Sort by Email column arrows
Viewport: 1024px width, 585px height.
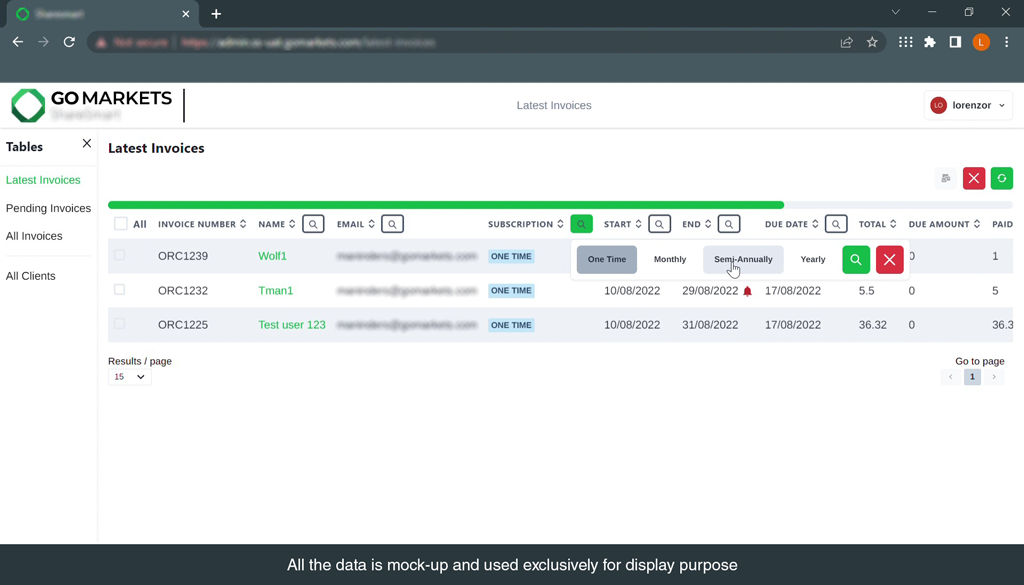pos(372,224)
